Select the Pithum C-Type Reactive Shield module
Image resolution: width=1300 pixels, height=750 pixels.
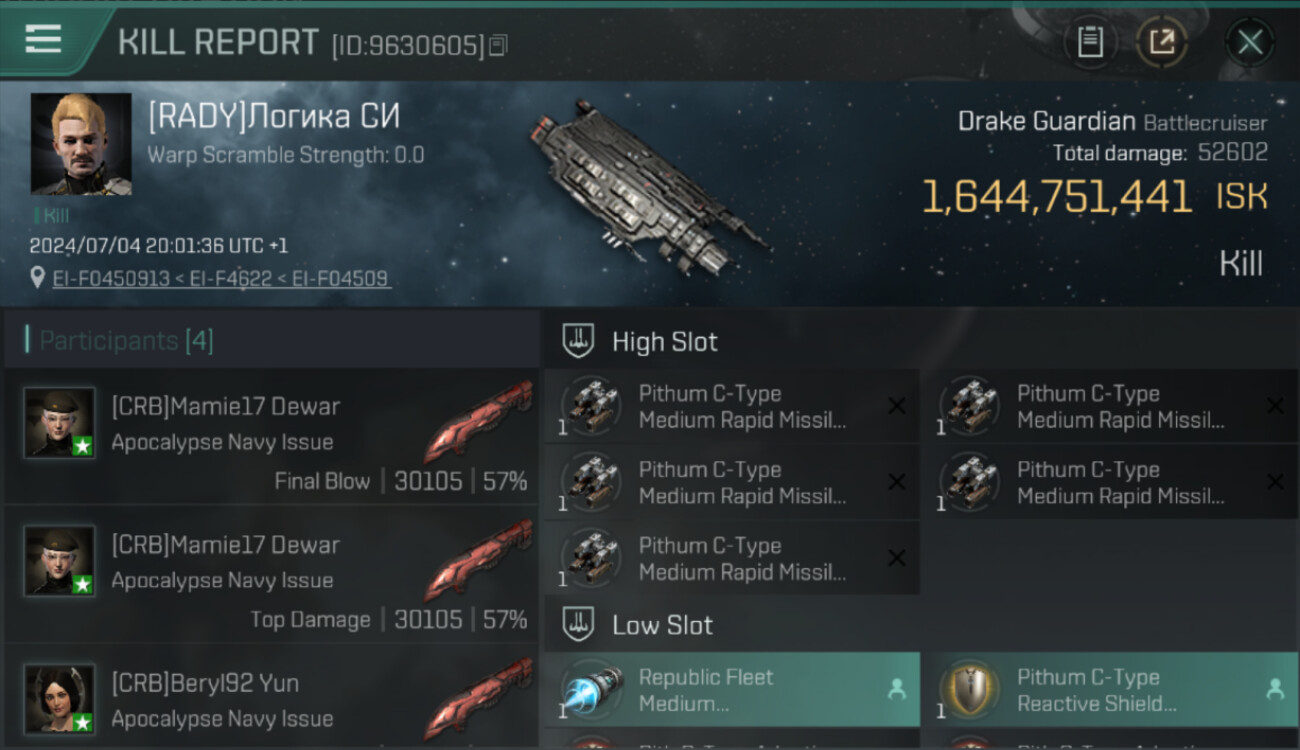coord(1112,690)
